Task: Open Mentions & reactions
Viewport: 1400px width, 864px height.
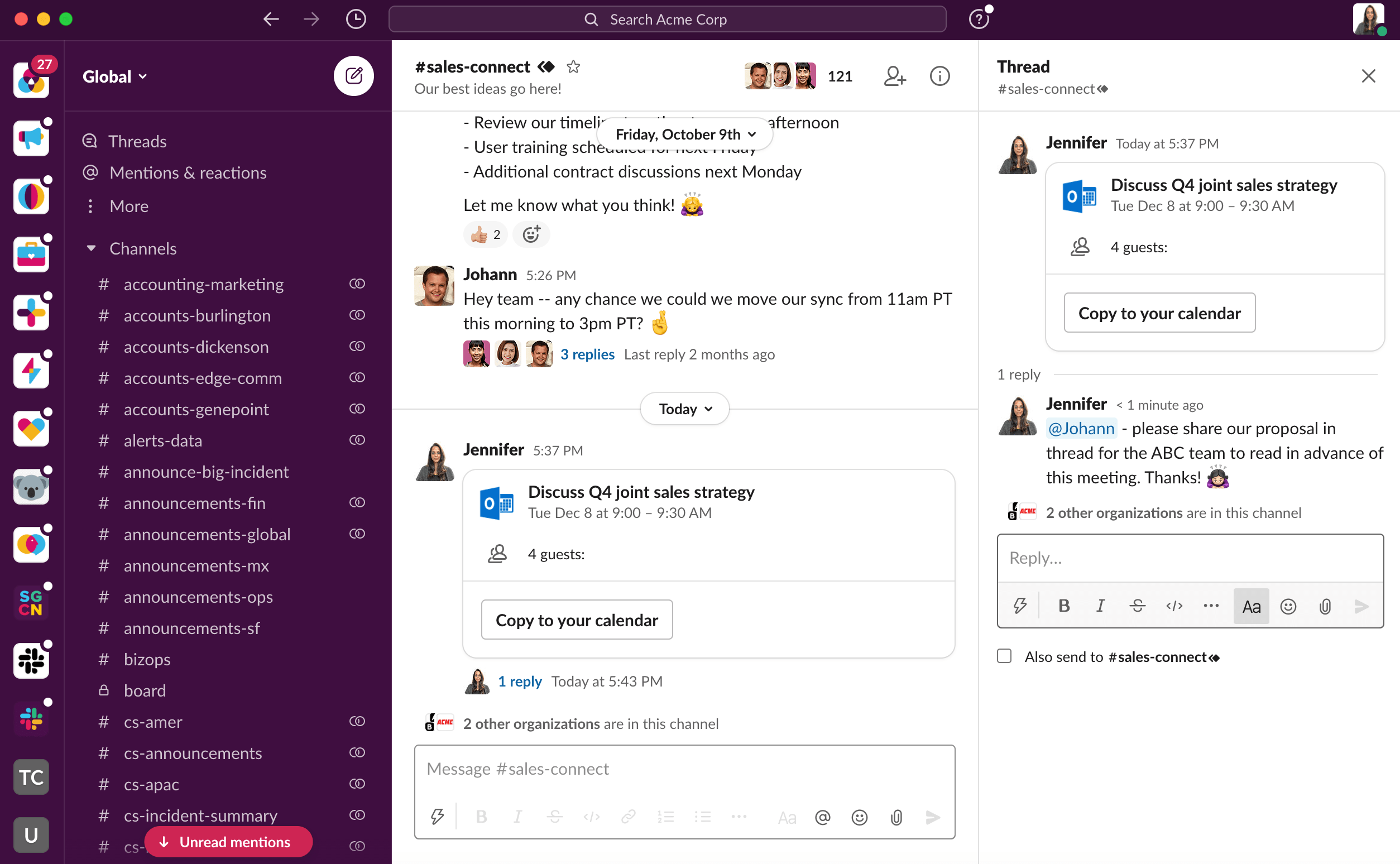Action: point(189,172)
